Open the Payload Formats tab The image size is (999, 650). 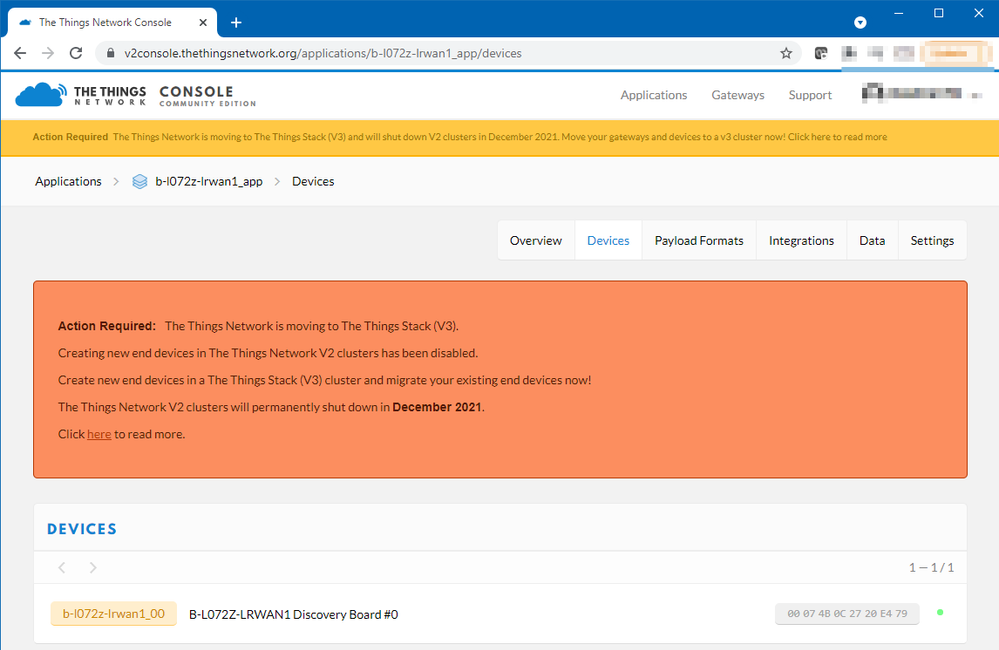pyautogui.click(x=699, y=240)
